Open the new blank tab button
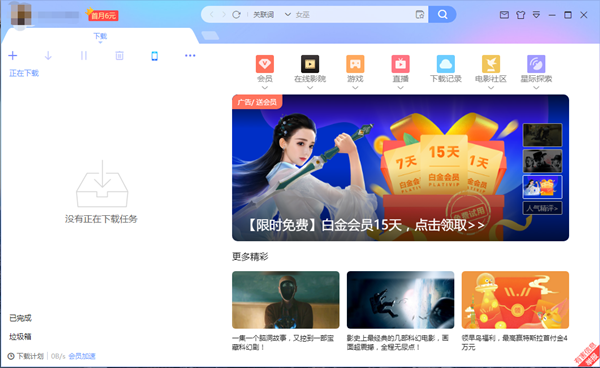This screenshot has height=368, width=600. coord(210,36)
